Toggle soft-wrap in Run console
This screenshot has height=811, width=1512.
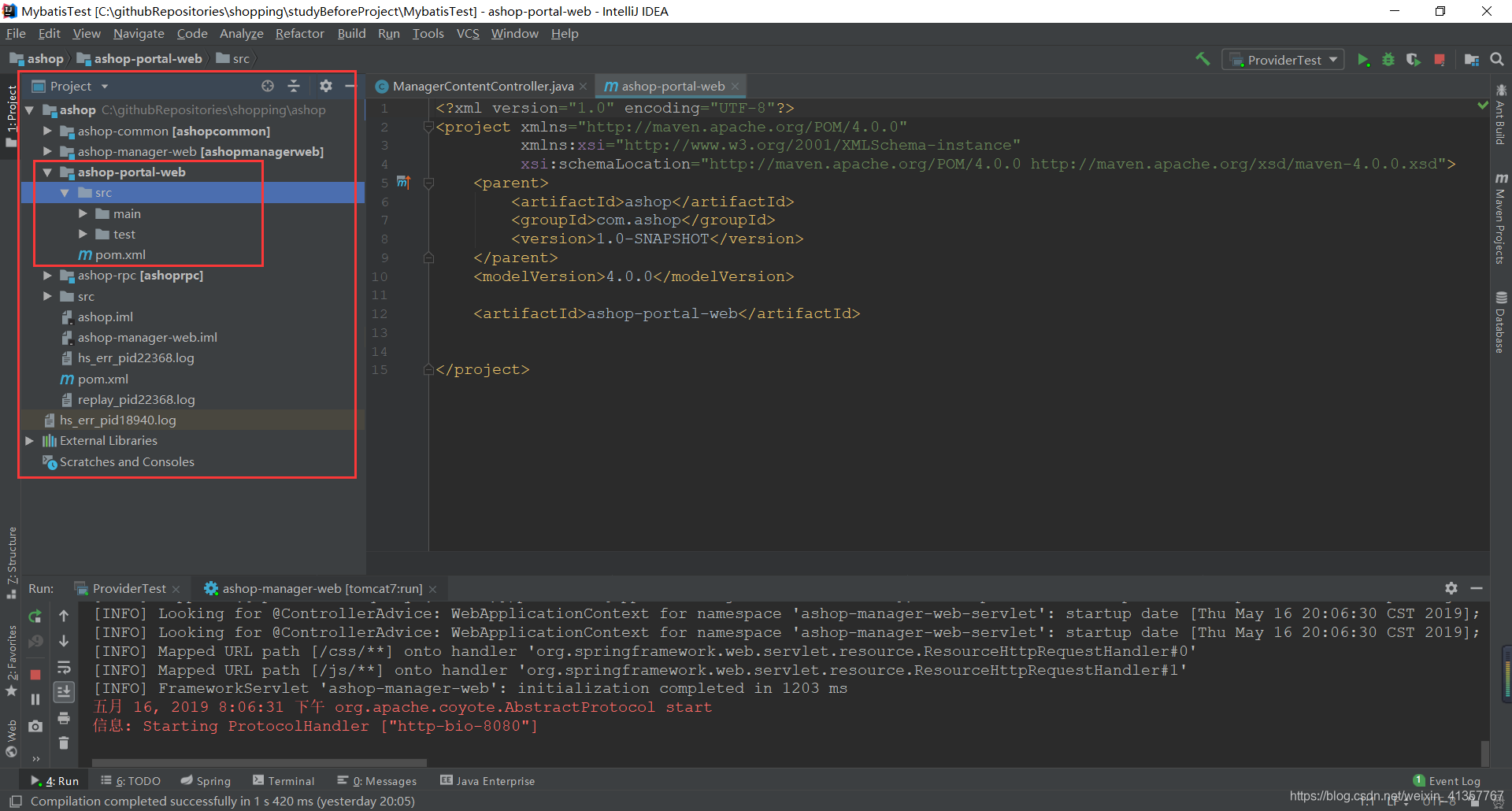(x=64, y=668)
